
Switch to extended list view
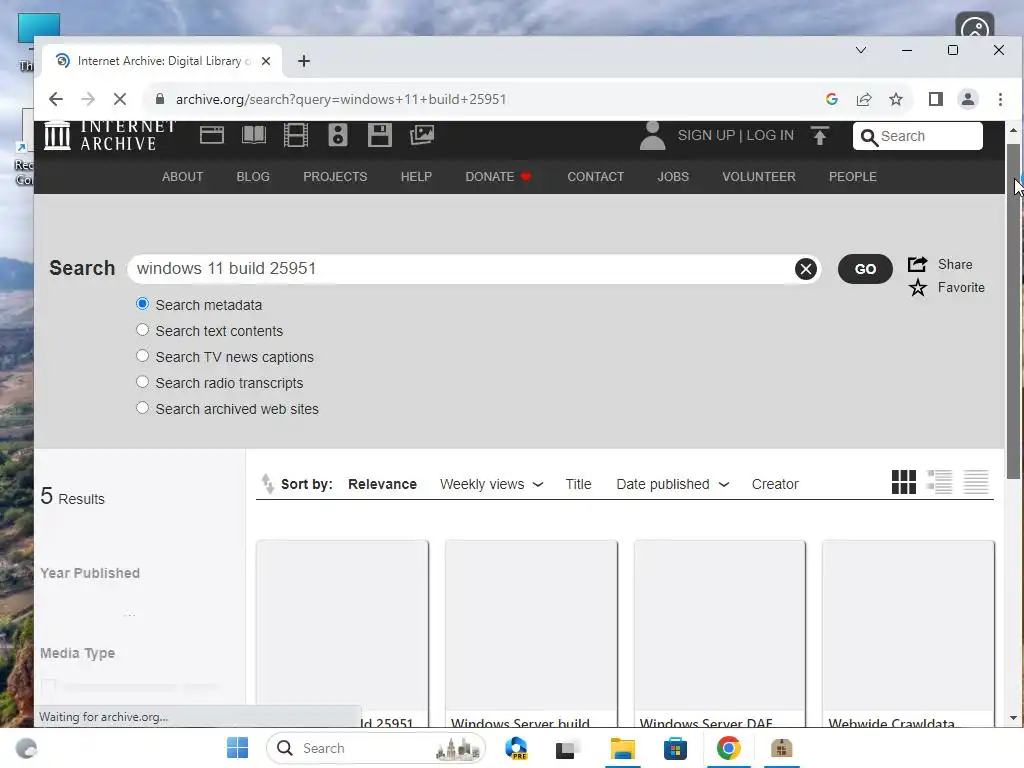940,482
